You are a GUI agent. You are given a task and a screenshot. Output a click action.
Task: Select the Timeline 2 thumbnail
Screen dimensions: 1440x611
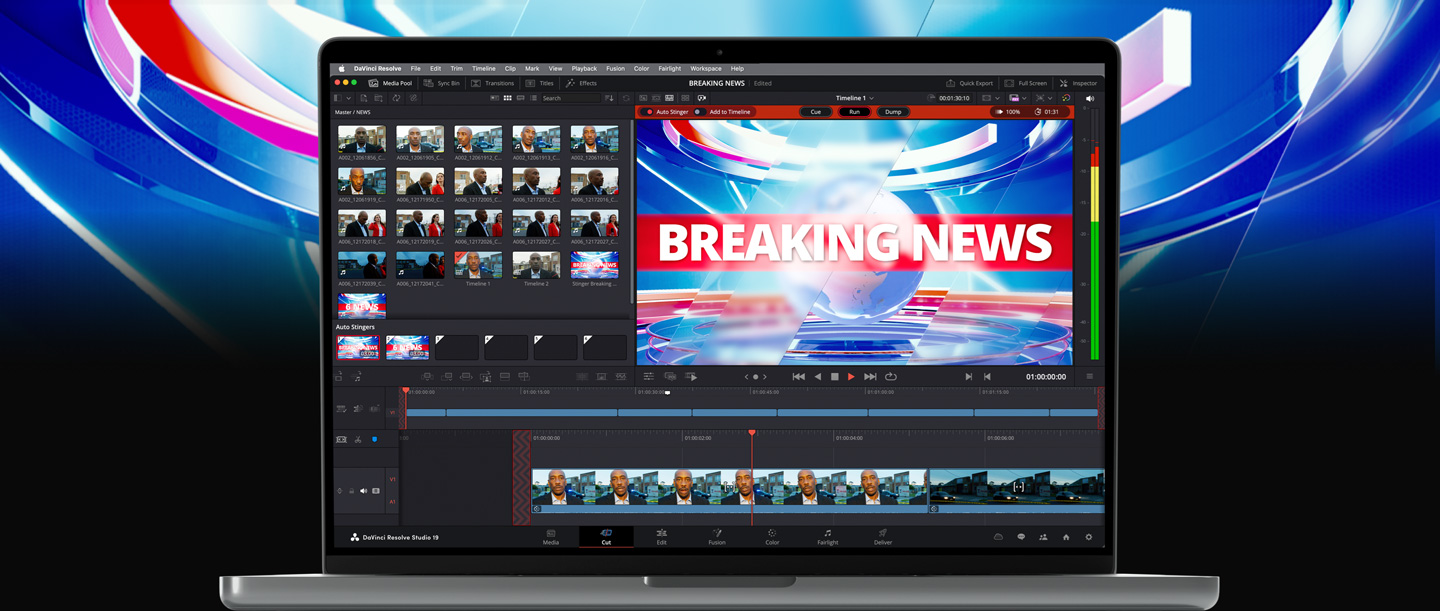coord(536,265)
